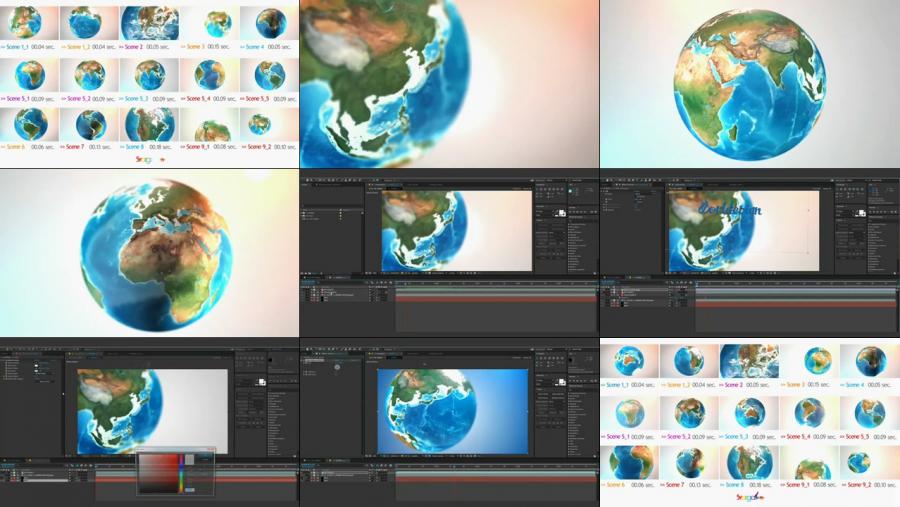The height and width of the screenshot is (507, 900).
Task: Open the large Africa and India globe preview
Action: pos(749,84)
